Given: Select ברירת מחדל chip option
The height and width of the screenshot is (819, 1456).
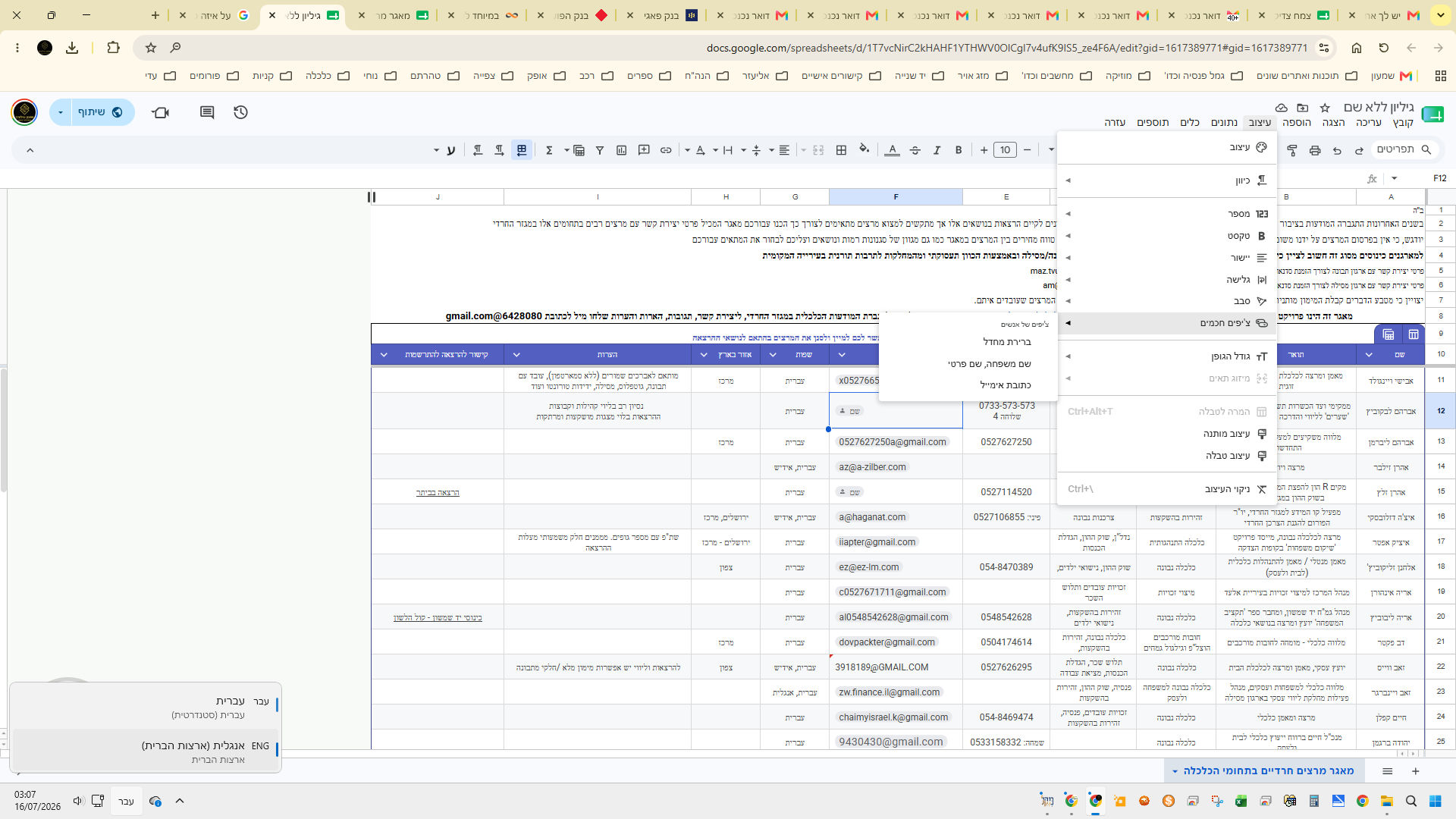Looking at the screenshot, I should click(x=968, y=342).
